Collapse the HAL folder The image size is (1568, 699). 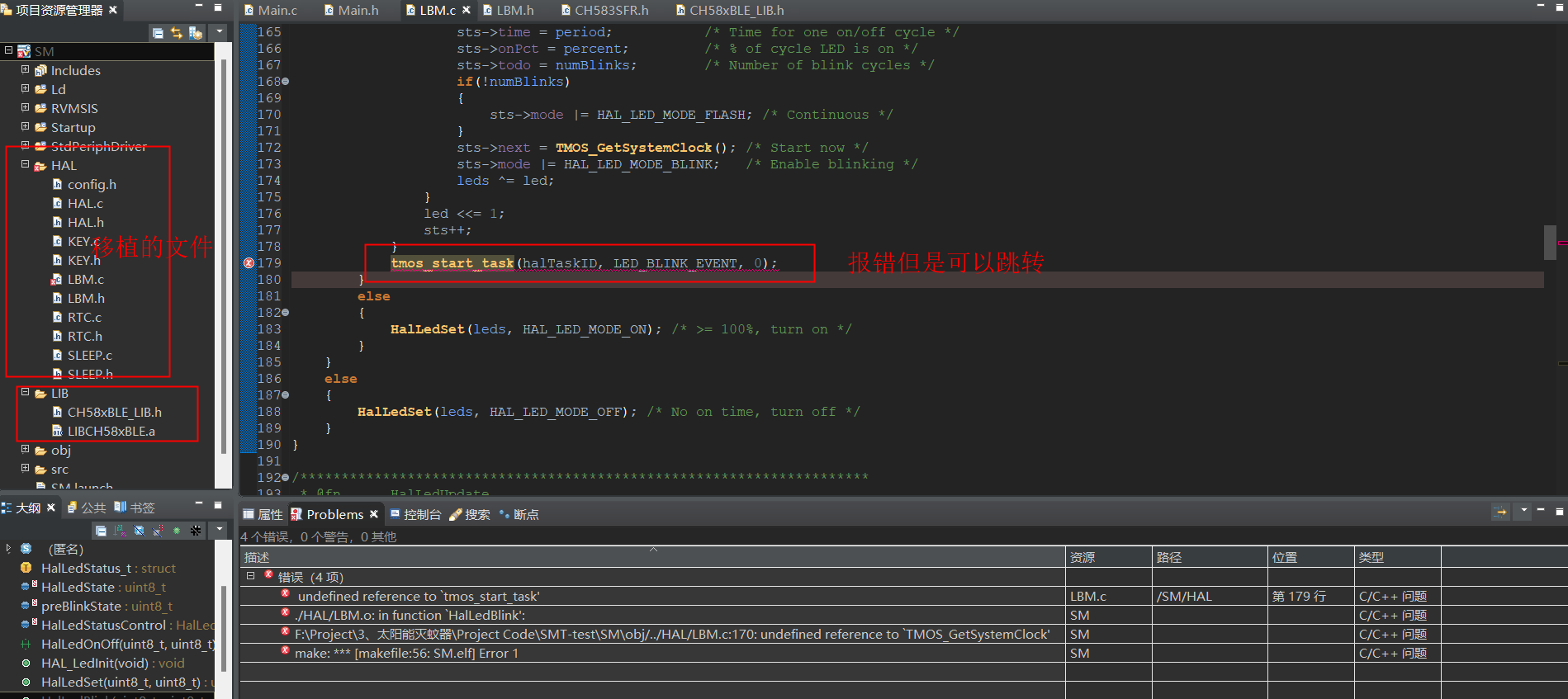tap(25, 164)
